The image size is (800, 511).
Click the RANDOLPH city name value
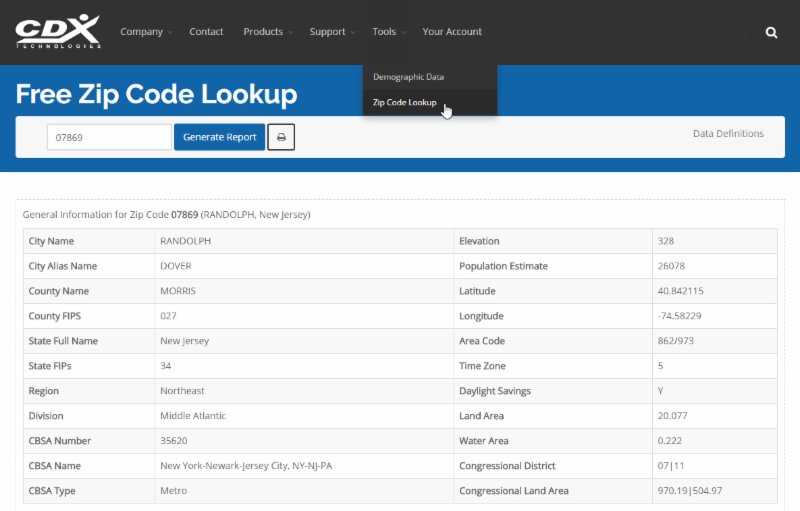[x=185, y=241]
